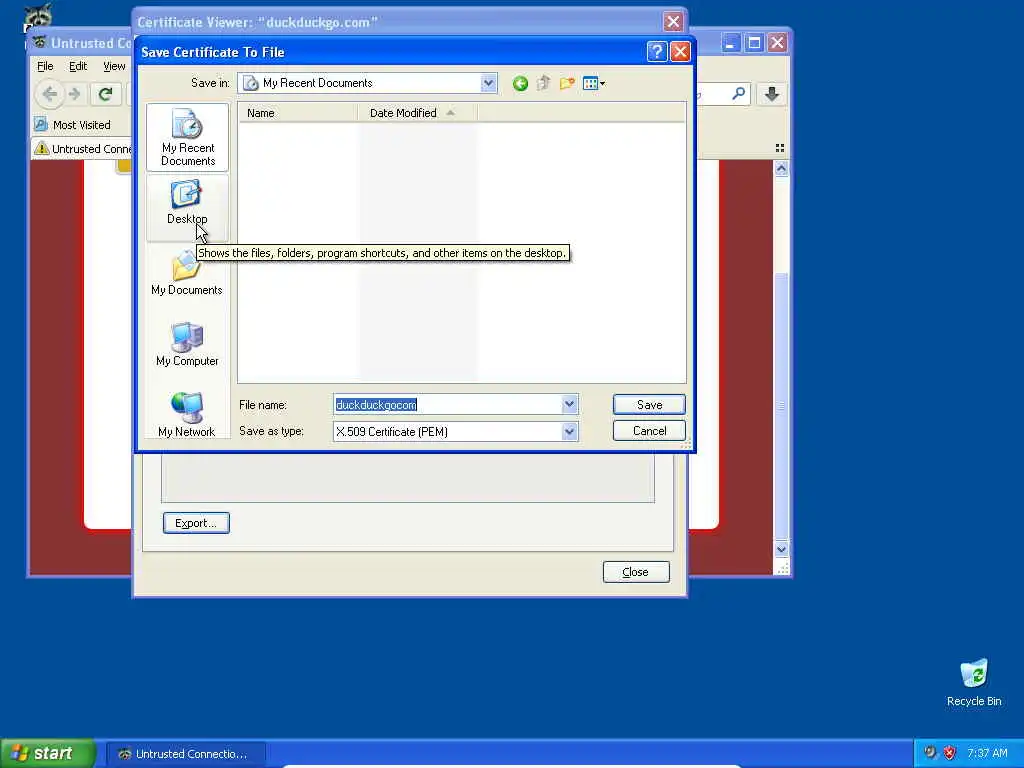Viewport: 1024px width, 768px height.
Task: Save the certificate file
Action: tap(649, 404)
